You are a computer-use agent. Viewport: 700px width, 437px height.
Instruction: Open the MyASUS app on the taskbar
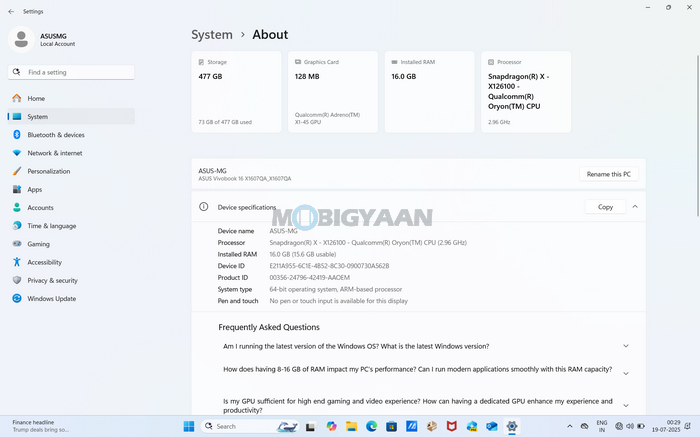coord(412,426)
